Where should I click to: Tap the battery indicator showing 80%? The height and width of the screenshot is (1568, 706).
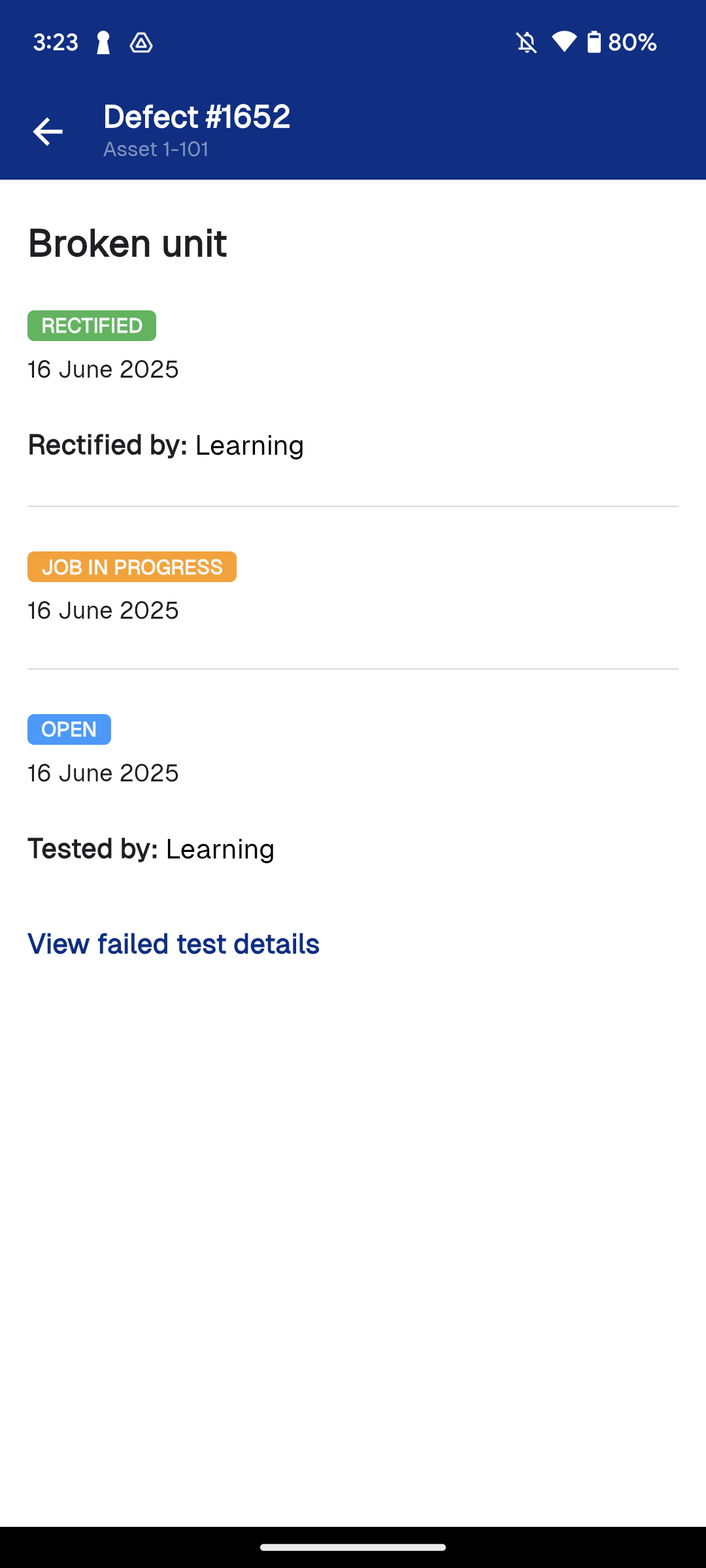click(x=614, y=42)
